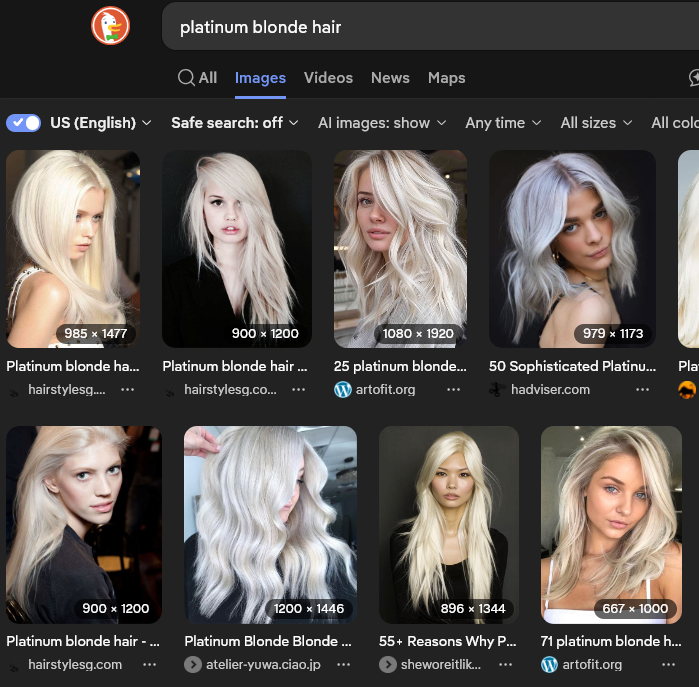Click hadviser.com scissors favicon
The width and height of the screenshot is (699, 687).
(x=497, y=390)
